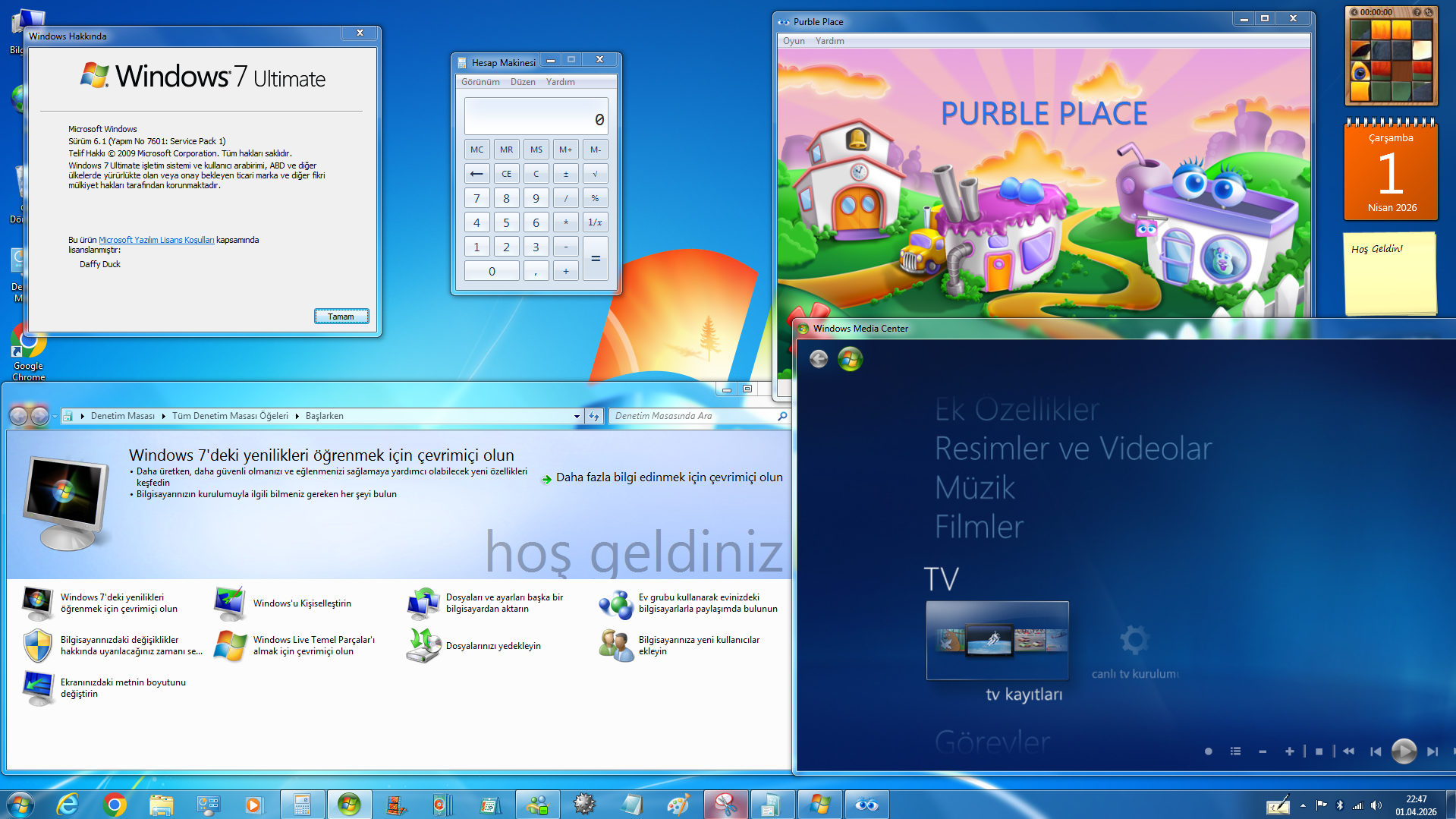Image resolution: width=1456 pixels, height=819 pixels.
Task: Click the canlı tv kurulumu gear icon
Action: 1134,640
